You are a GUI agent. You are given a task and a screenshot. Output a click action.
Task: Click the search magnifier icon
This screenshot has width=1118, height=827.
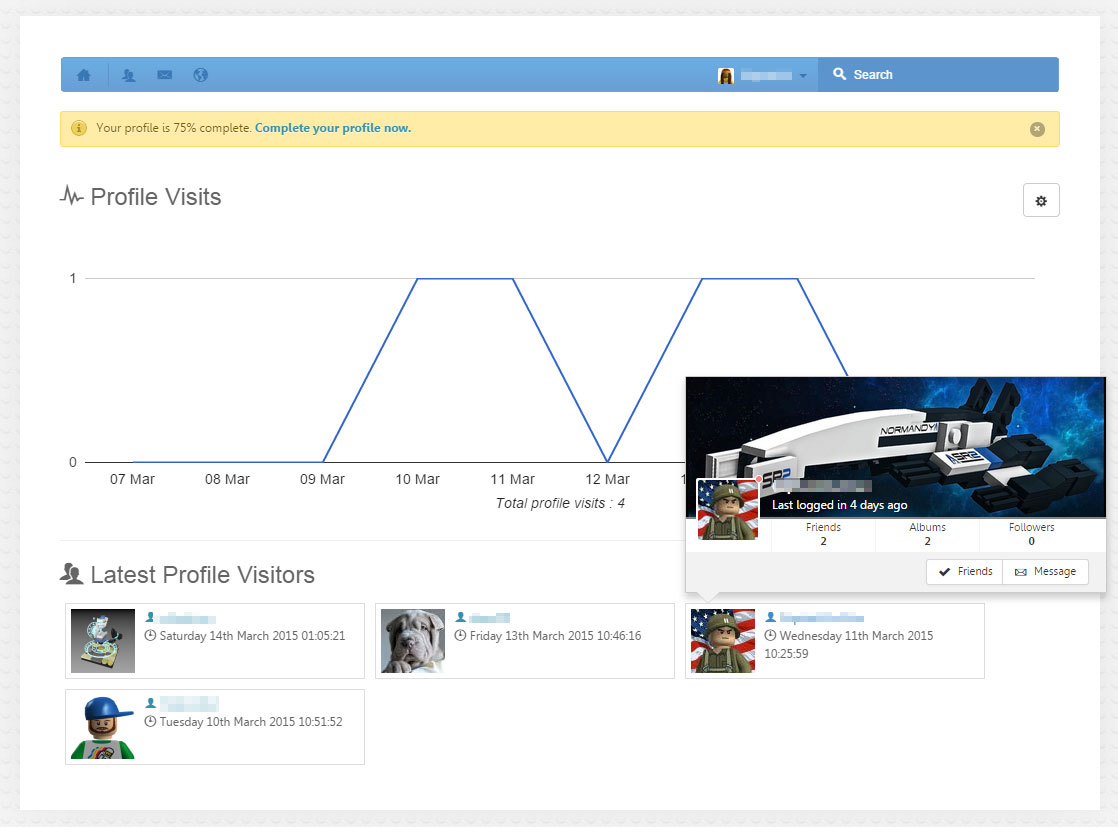[839, 74]
